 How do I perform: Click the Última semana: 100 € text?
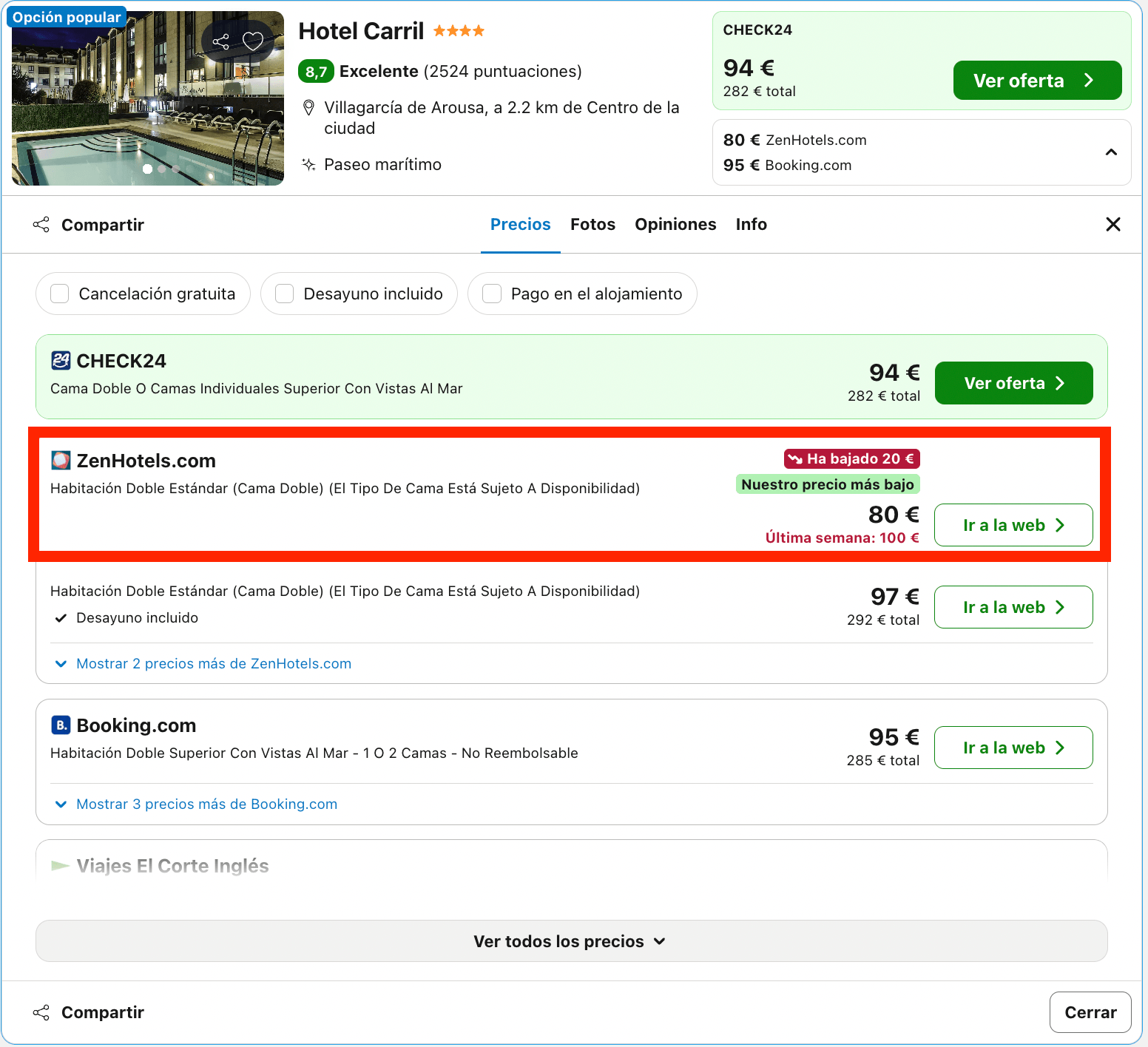pos(843,538)
